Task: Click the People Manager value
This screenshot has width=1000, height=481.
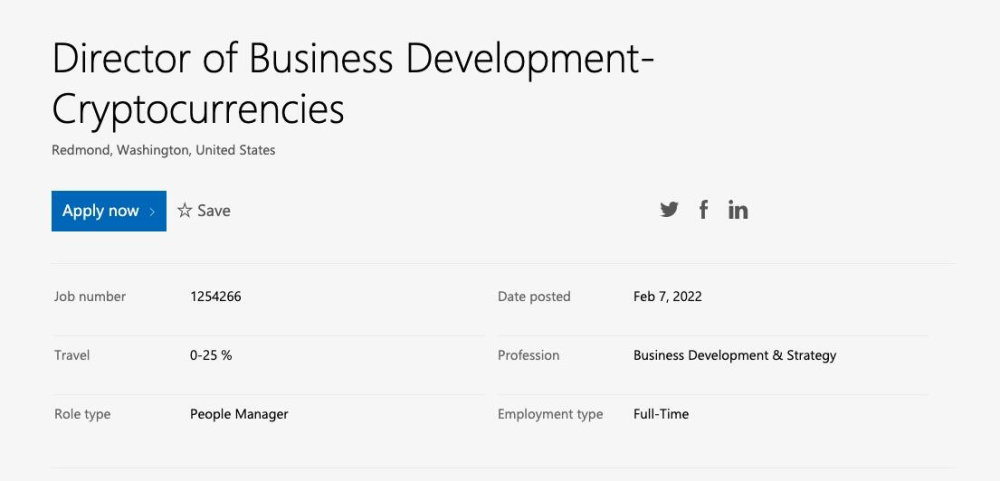Action: click(x=239, y=414)
